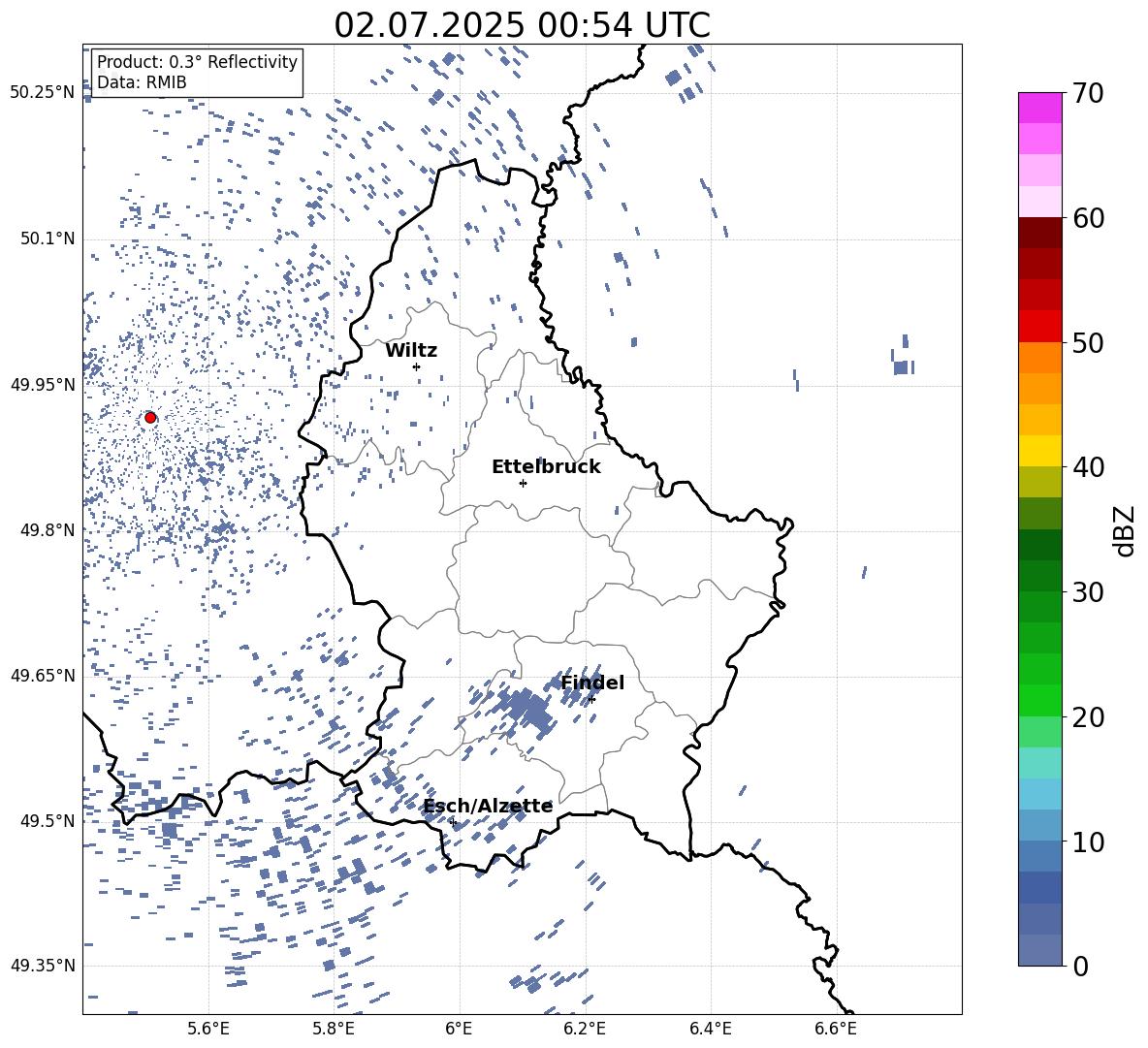This screenshot has height=1048, width=1148.
Task: Click the bright red swatch just above 50
Action: click(1040, 327)
